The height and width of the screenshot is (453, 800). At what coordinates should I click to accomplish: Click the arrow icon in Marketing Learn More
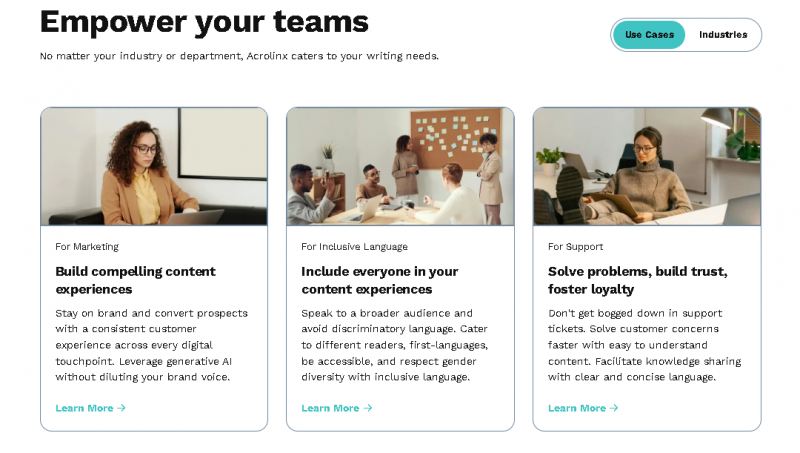tap(122, 408)
